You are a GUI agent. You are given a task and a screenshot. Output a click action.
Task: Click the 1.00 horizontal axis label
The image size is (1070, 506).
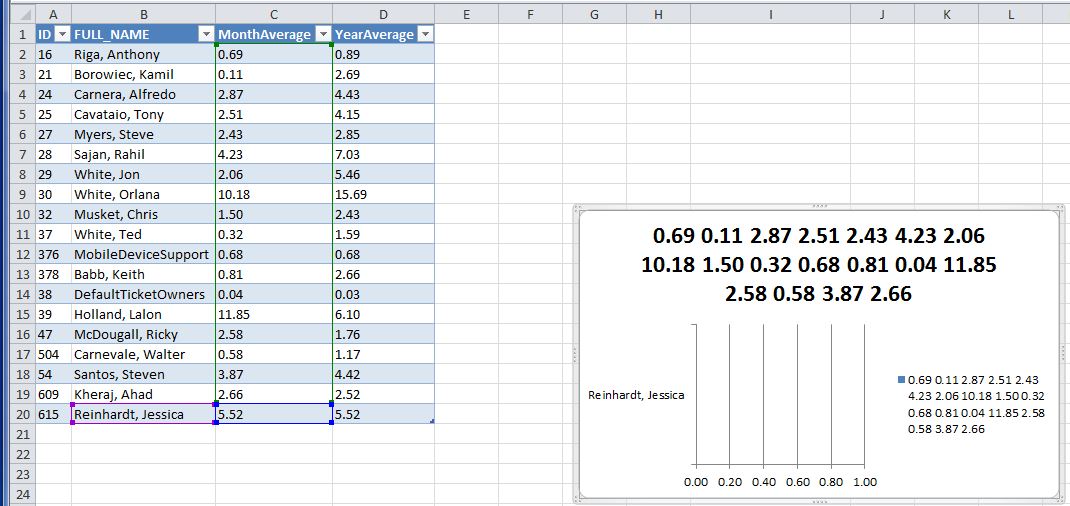click(x=865, y=482)
